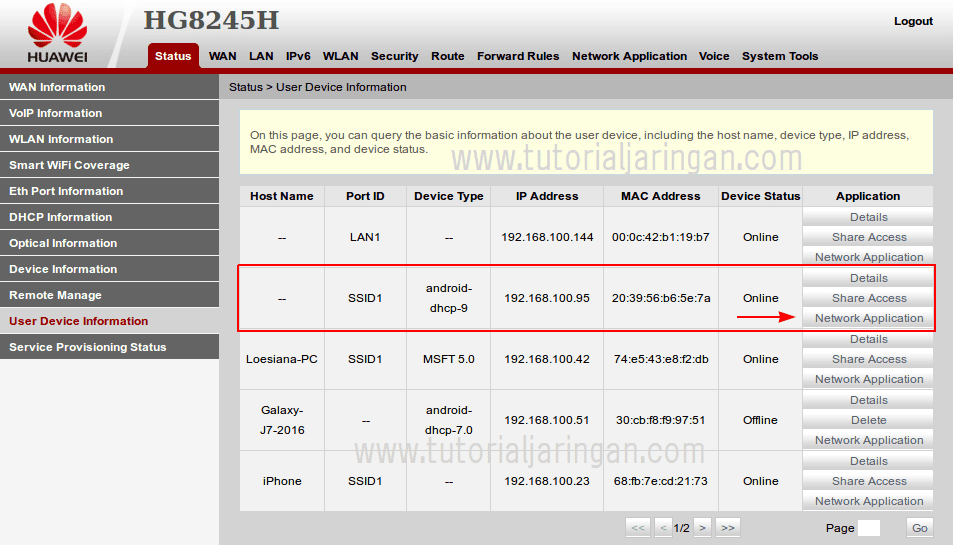
Task: Select DHCP Information sidebar item
Action: [x=109, y=217]
